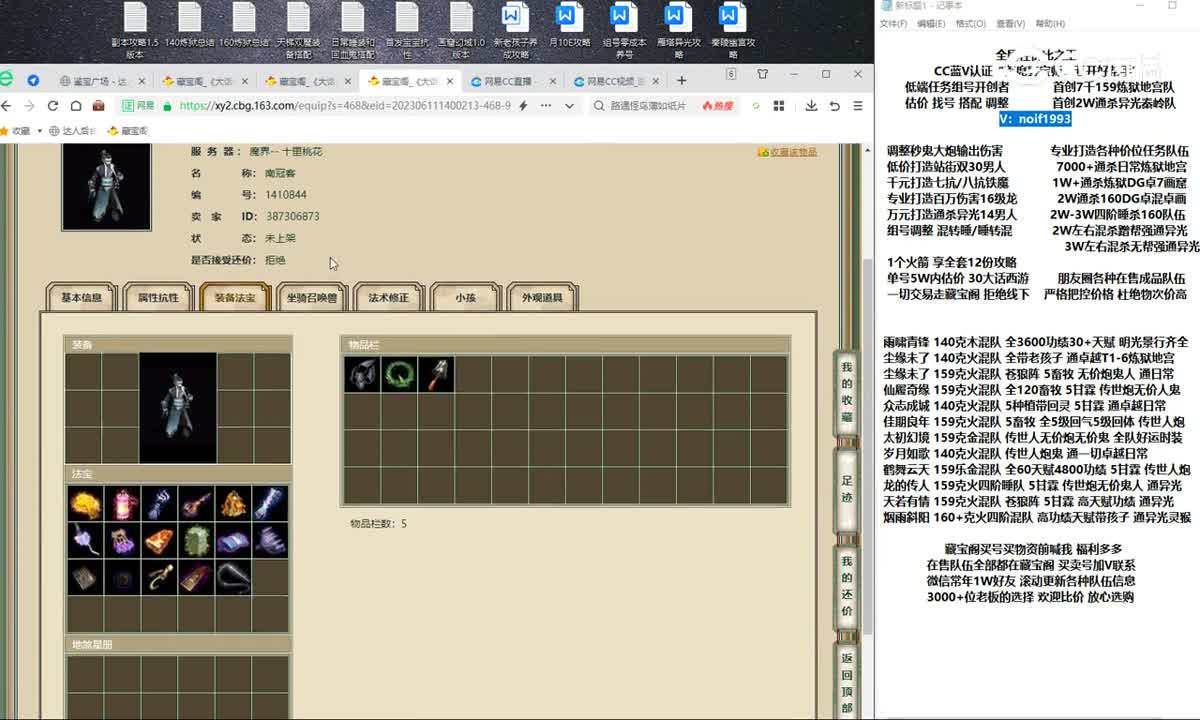Screen dimensions: 1200x720
Task: Click the golden cloud treasure in 法宝
Action: coord(85,505)
